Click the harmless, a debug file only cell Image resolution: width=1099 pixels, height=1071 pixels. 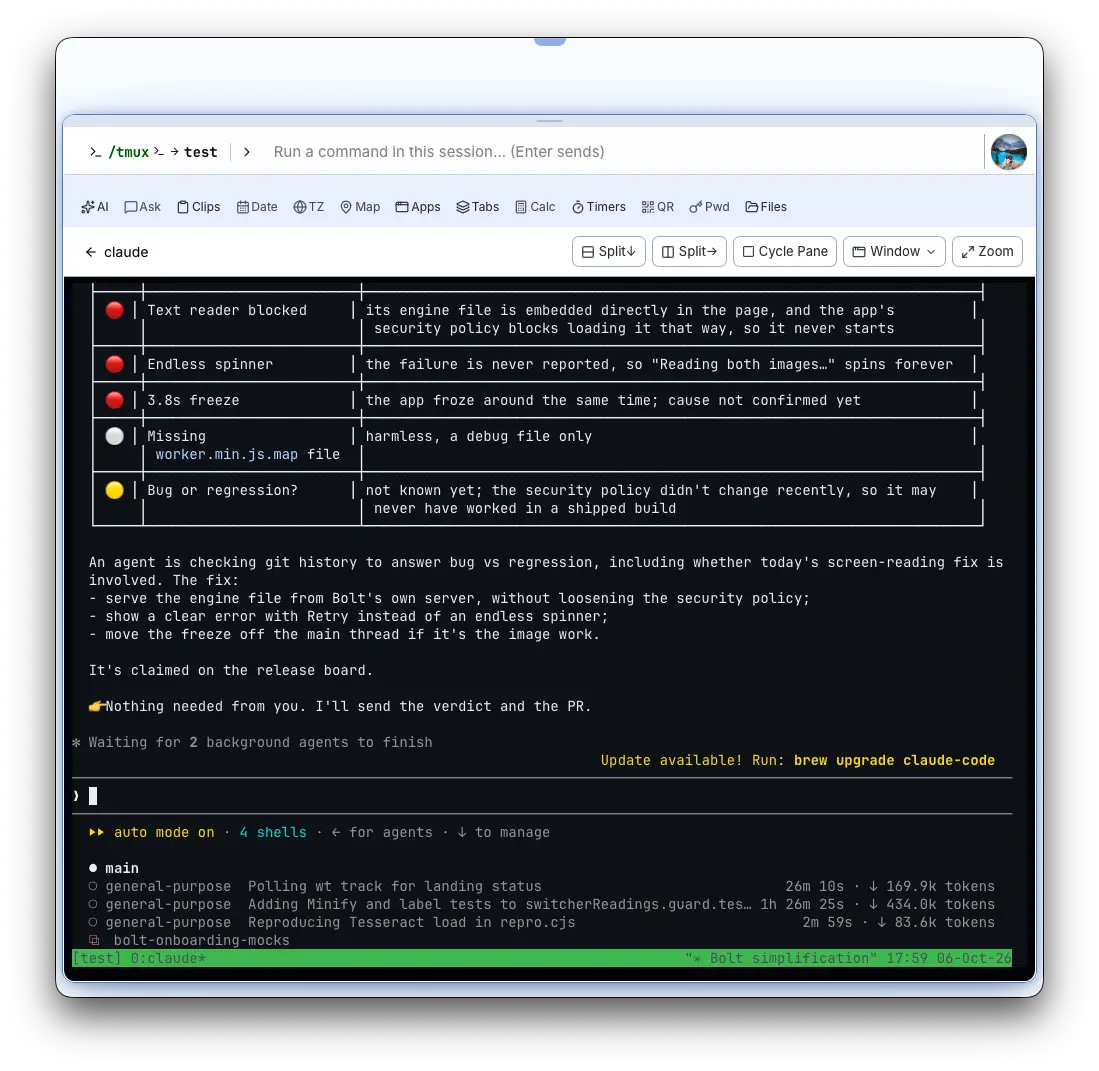(x=479, y=436)
